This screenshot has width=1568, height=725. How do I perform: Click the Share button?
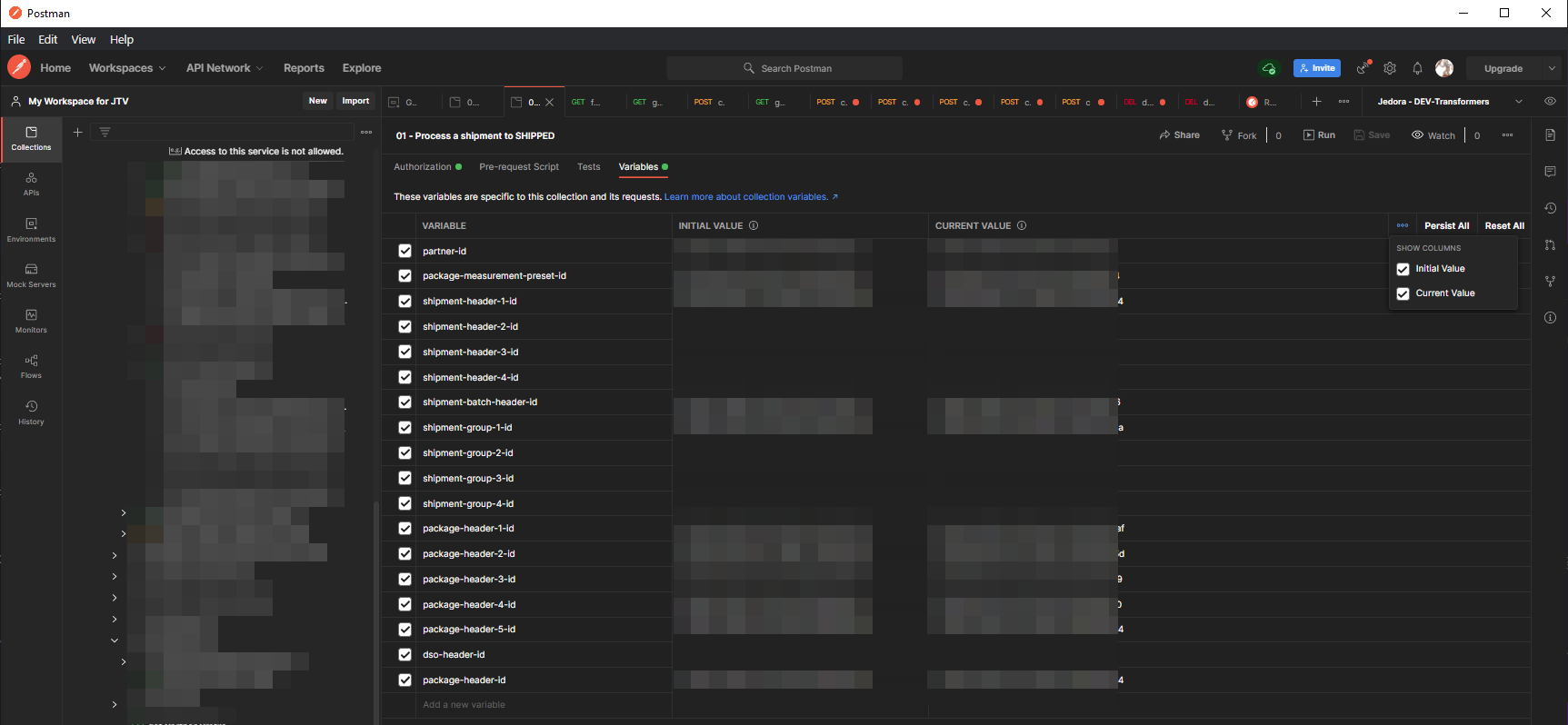click(1179, 134)
